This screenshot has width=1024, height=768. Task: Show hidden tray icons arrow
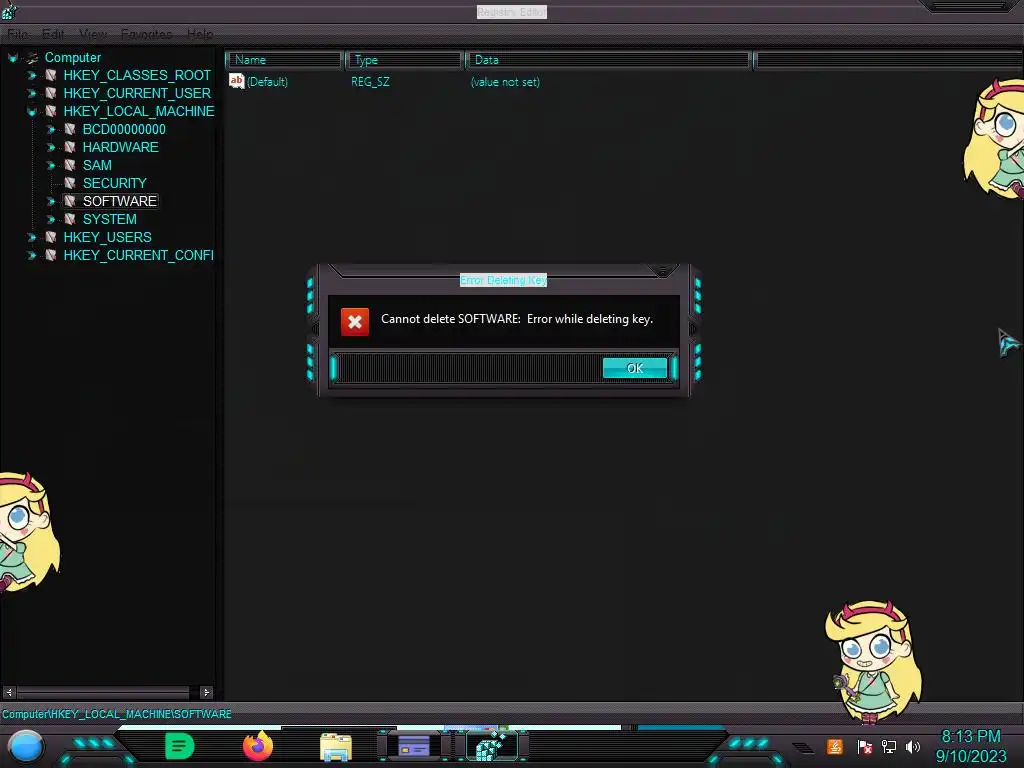tap(803, 747)
